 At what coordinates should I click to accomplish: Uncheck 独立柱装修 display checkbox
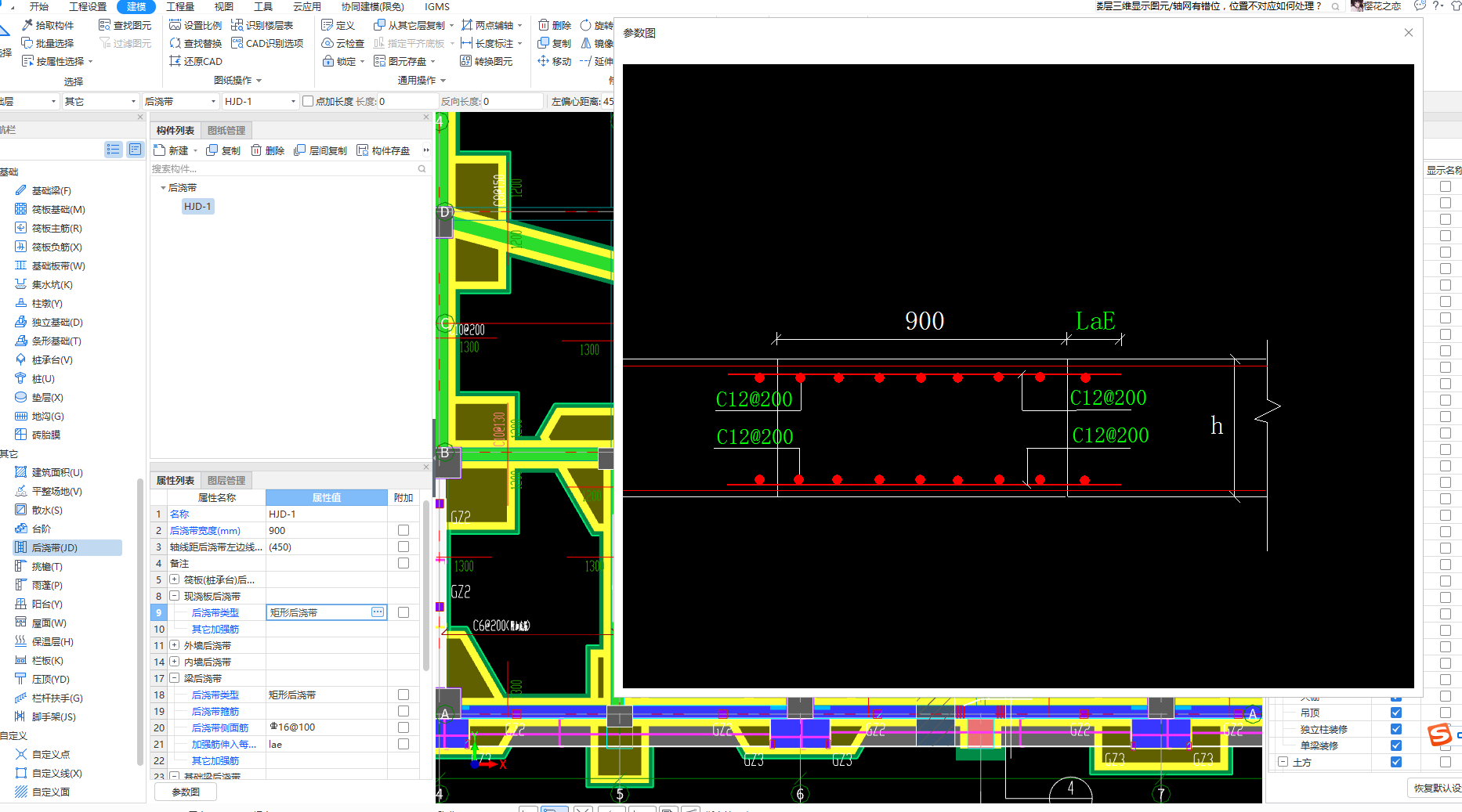[1396, 729]
